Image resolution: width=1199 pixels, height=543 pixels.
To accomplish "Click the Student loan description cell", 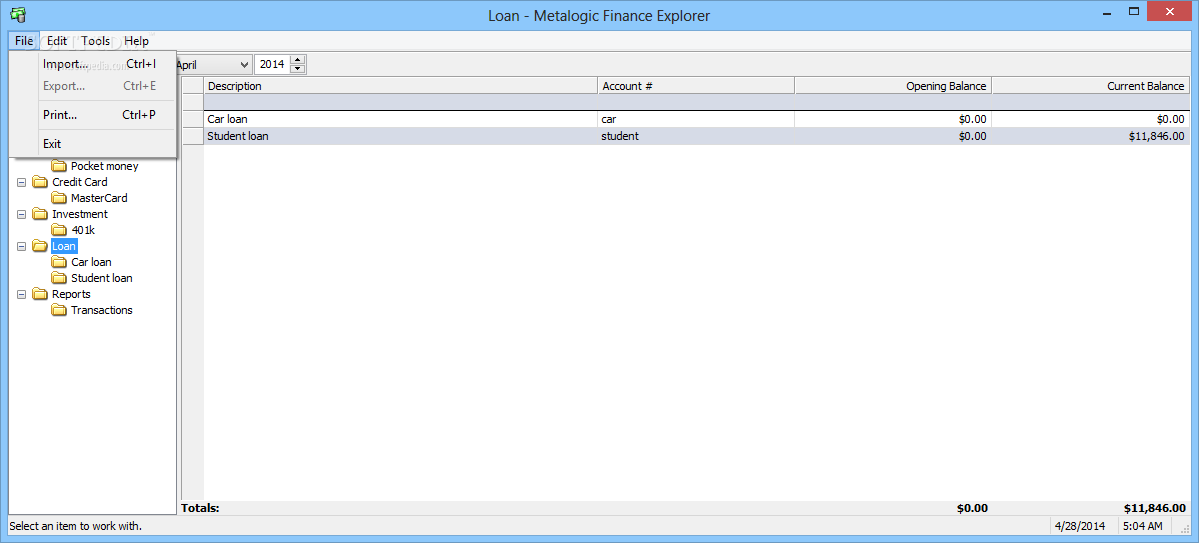I will click(401, 136).
